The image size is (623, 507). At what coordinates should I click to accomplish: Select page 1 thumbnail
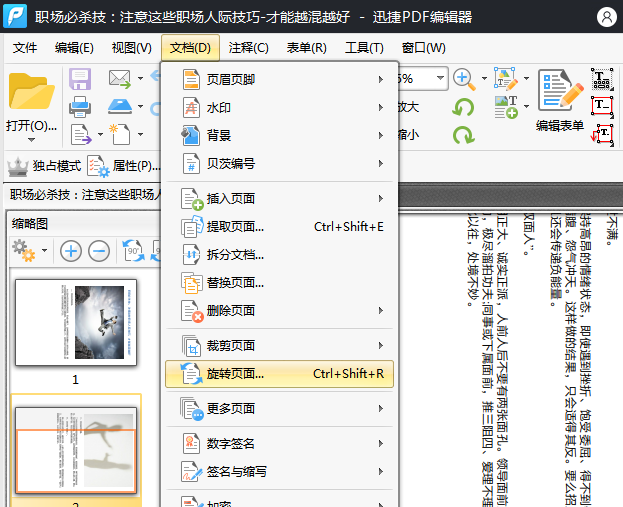76,322
